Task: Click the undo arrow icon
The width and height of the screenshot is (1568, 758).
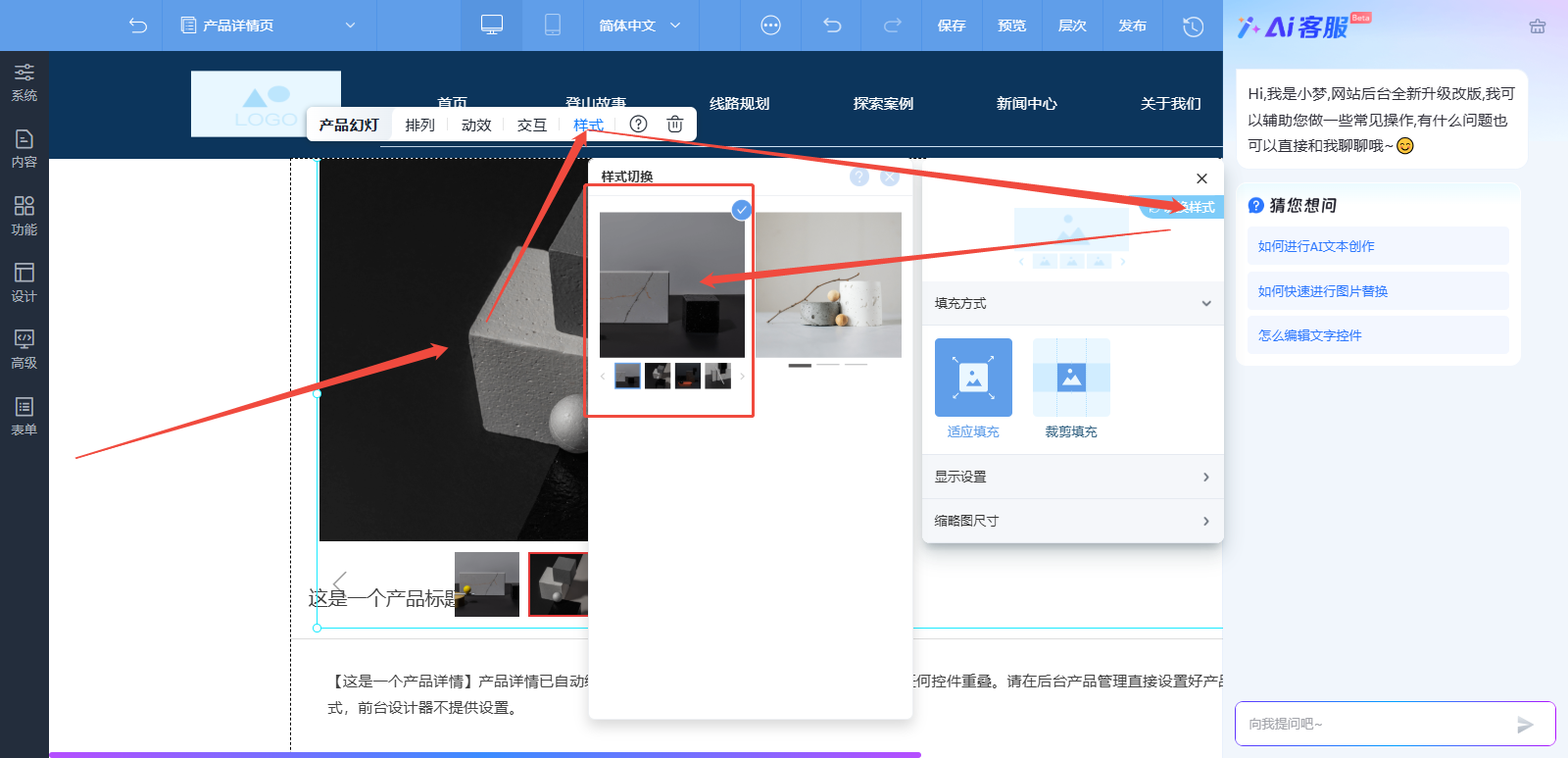Action: (x=832, y=25)
